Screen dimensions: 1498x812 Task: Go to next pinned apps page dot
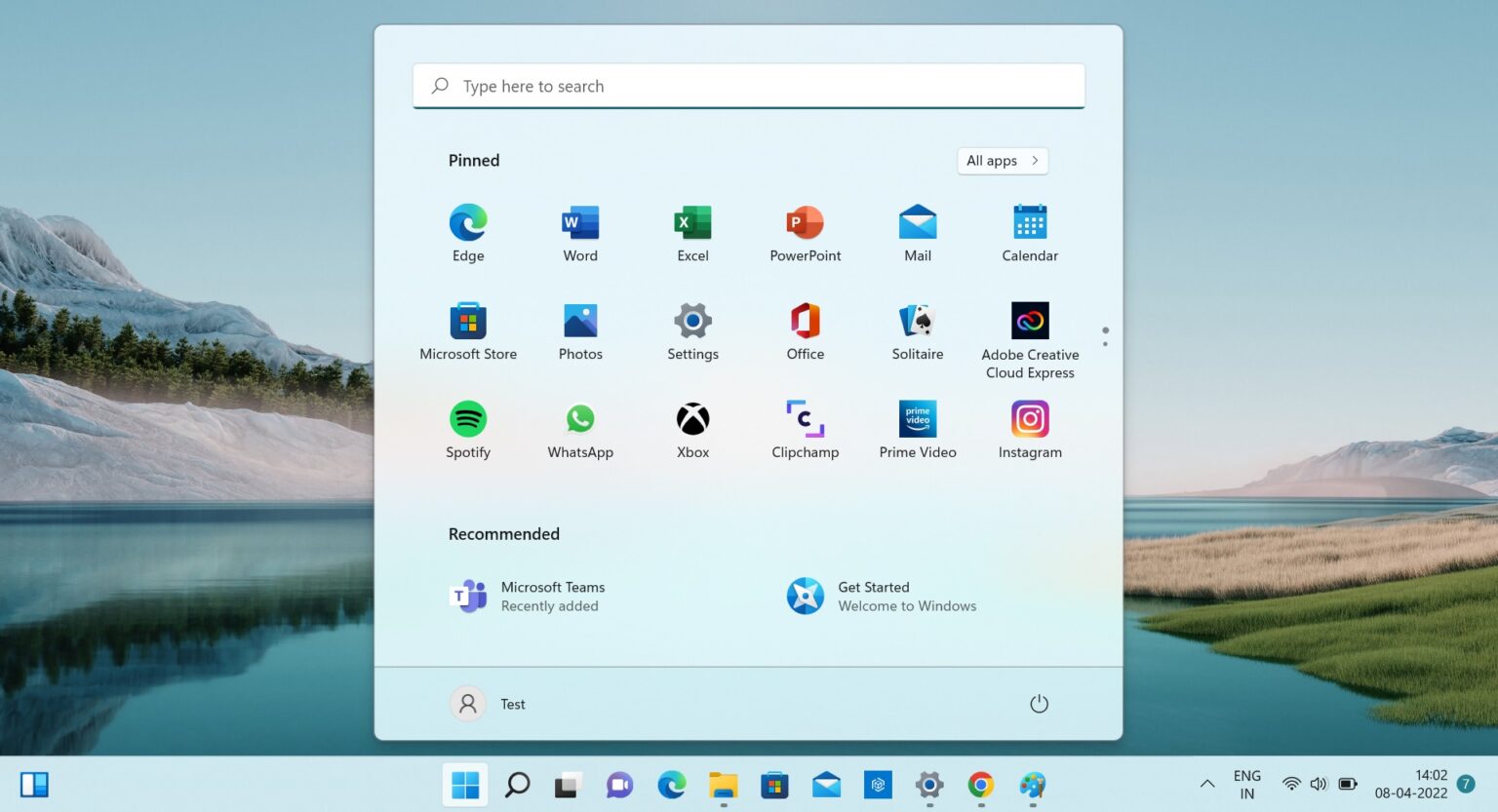click(1105, 343)
